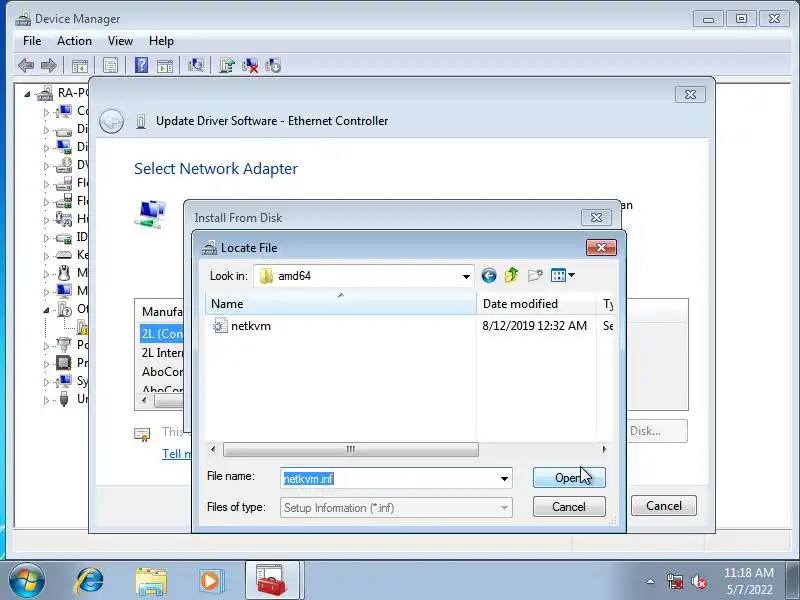Select the 2L Inter manufacturer entry

pyautogui.click(x=162, y=353)
